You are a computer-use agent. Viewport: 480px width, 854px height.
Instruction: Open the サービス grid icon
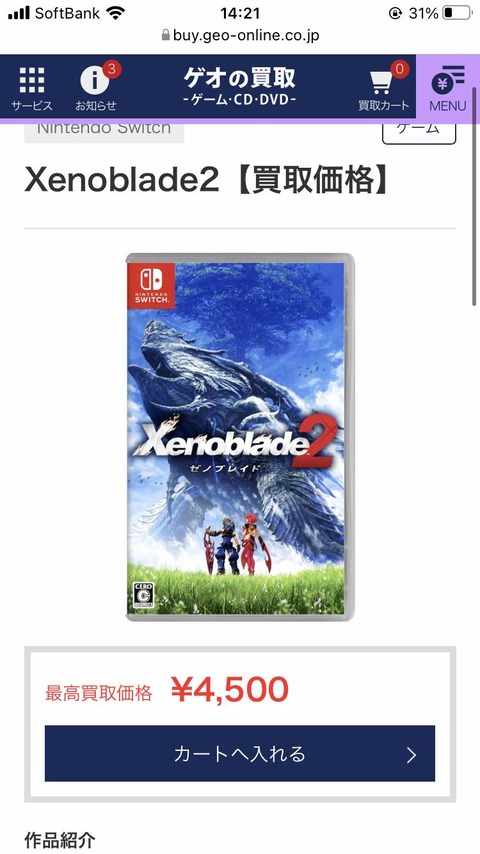click(32, 88)
